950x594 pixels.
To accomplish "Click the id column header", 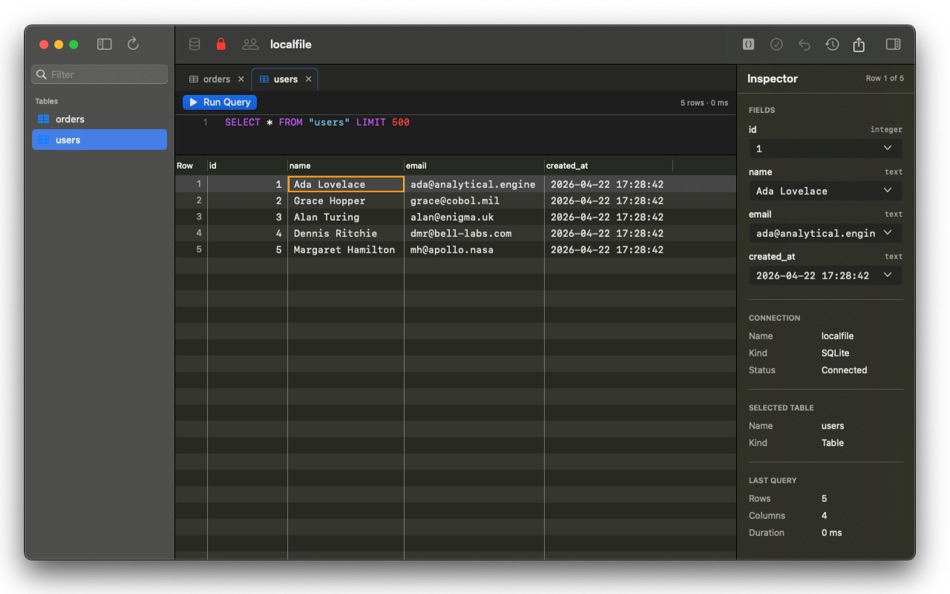I will 247,165.
